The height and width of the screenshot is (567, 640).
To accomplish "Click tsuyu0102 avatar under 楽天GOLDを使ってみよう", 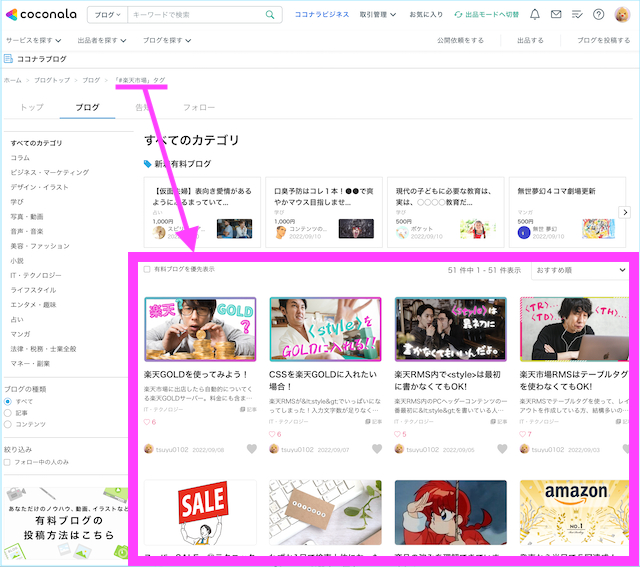I will point(149,449).
